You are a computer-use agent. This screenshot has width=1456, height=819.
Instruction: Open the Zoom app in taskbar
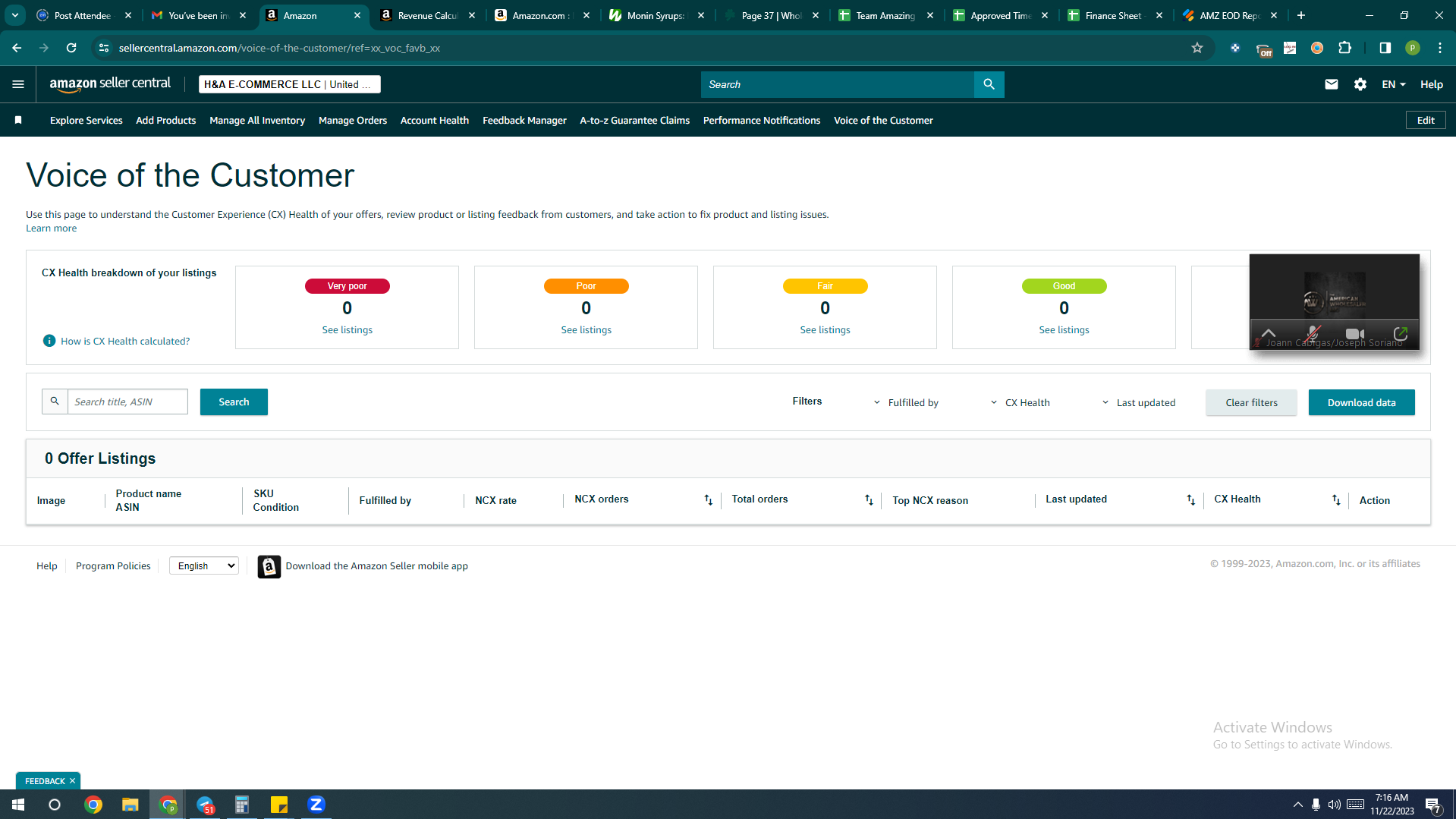[x=316, y=804]
